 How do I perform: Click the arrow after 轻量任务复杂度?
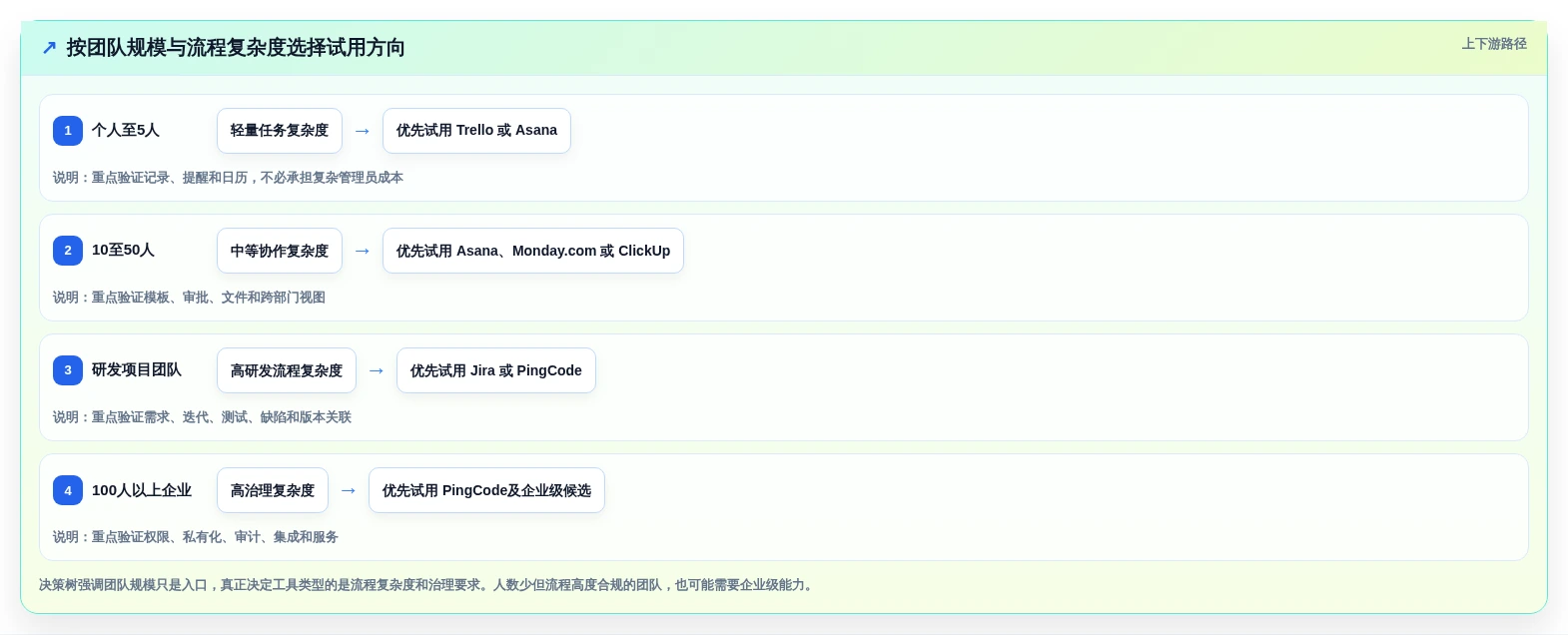363,131
